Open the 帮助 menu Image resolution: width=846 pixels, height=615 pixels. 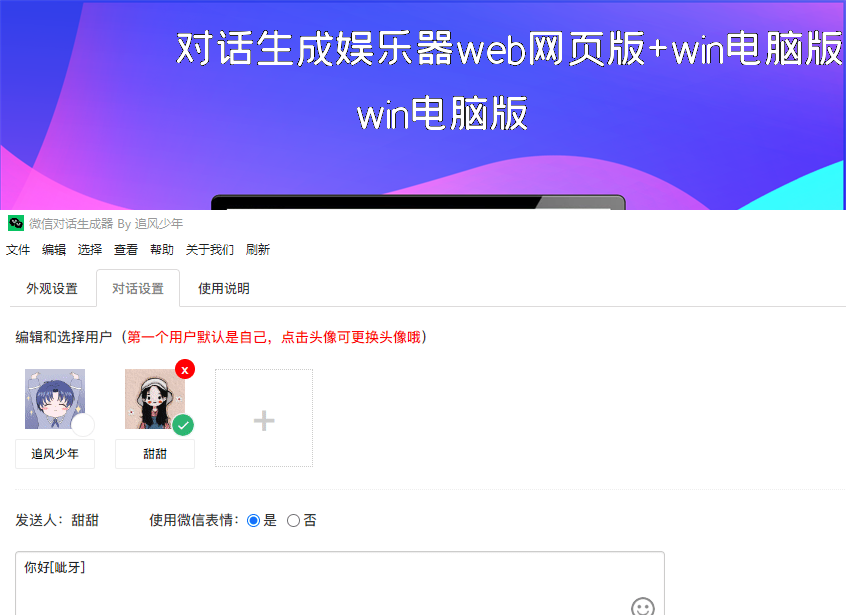coord(162,249)
